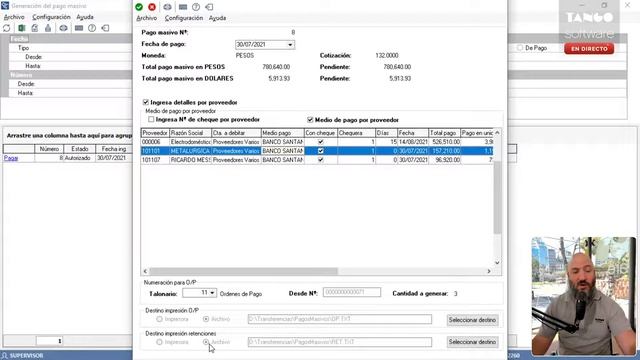Select Impresora for Destino impresión retenciones
Screen dimensions: 640x360
coord(160,342)
